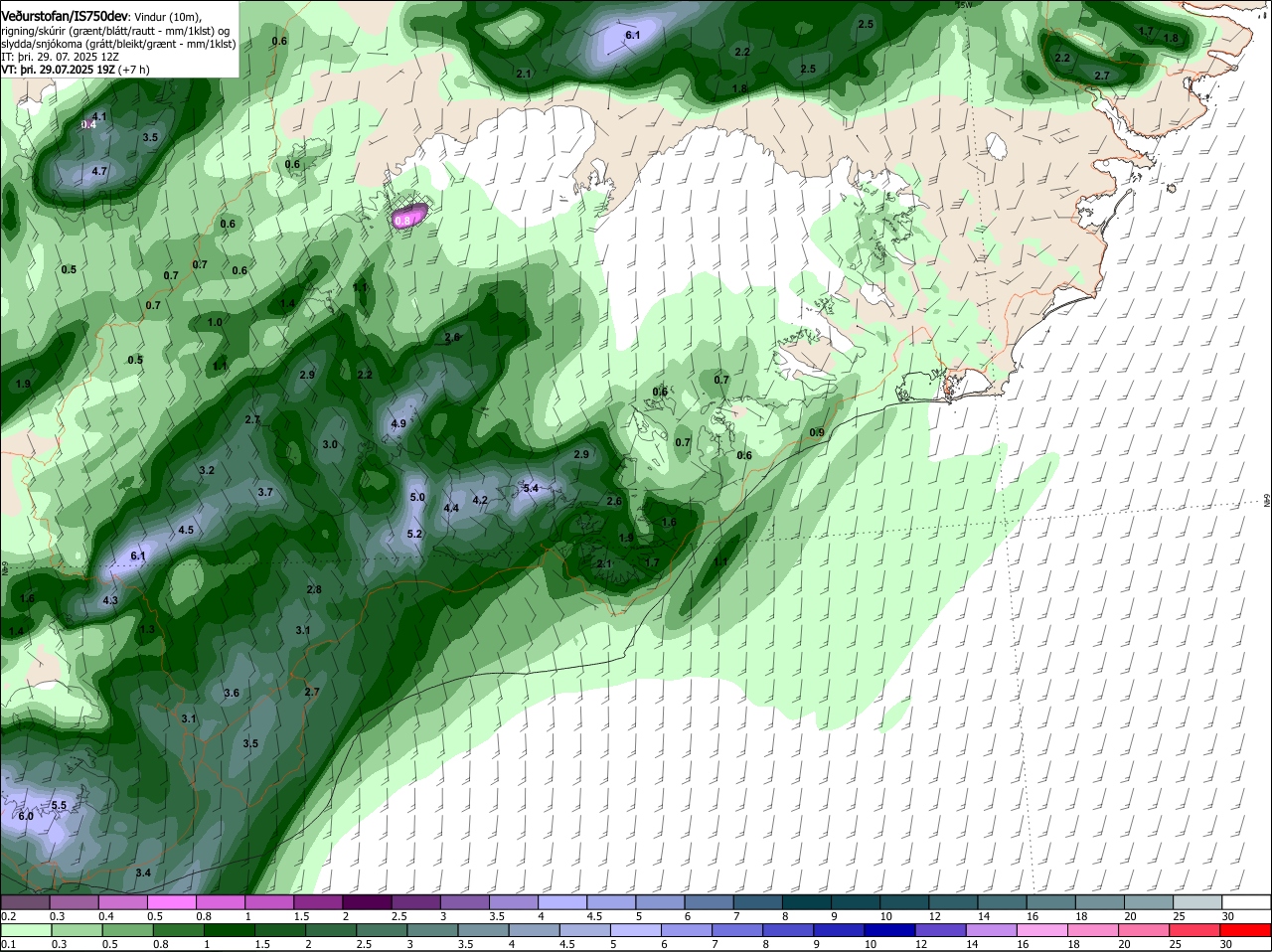This screenshot has height=952, width=1272.
Task: Click the precipitation value 3.0 on the map
Action: click(330, 444)
